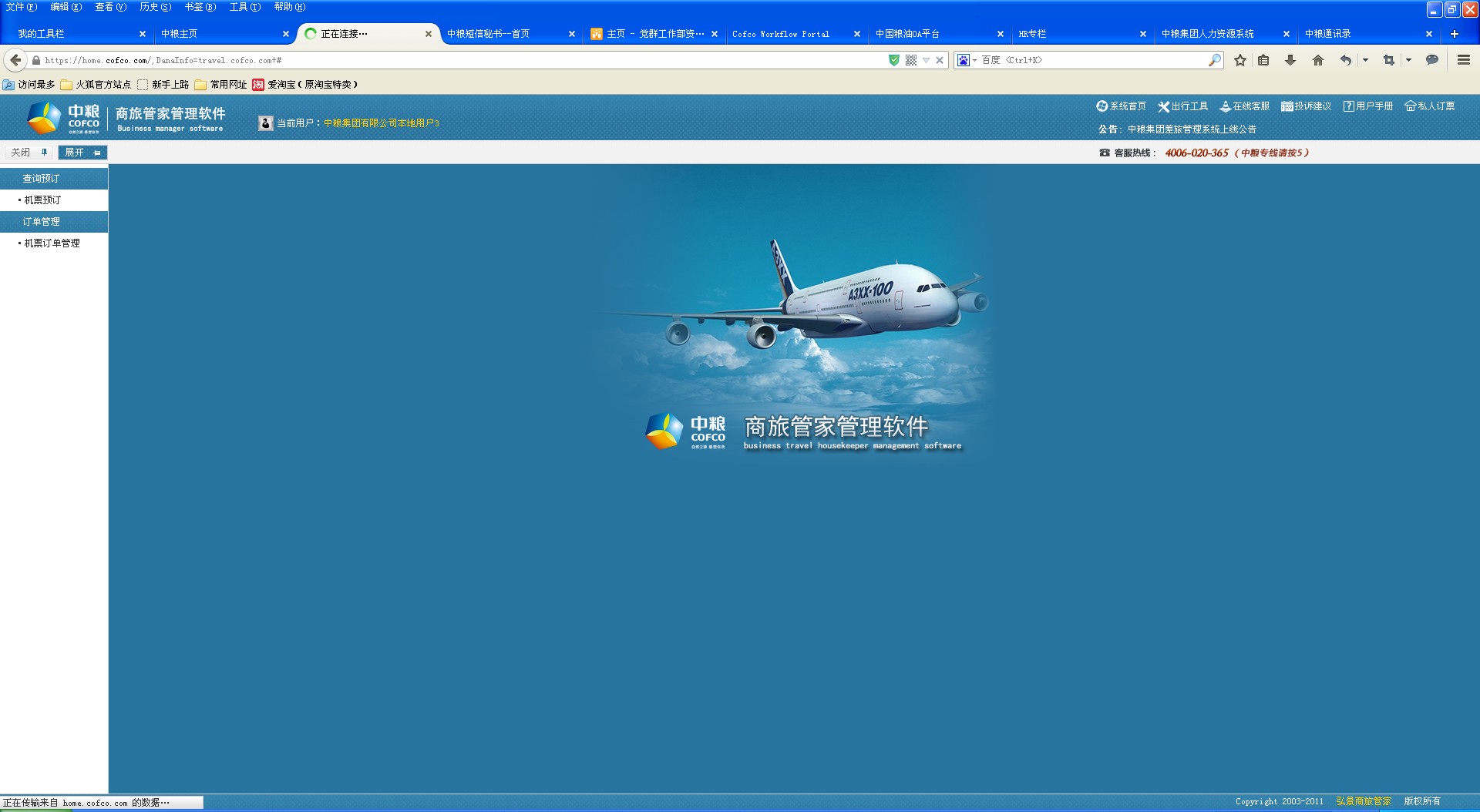Open the 查看 menu
Viewport: 1480px width, 812px height.
[x=111, y=7]
